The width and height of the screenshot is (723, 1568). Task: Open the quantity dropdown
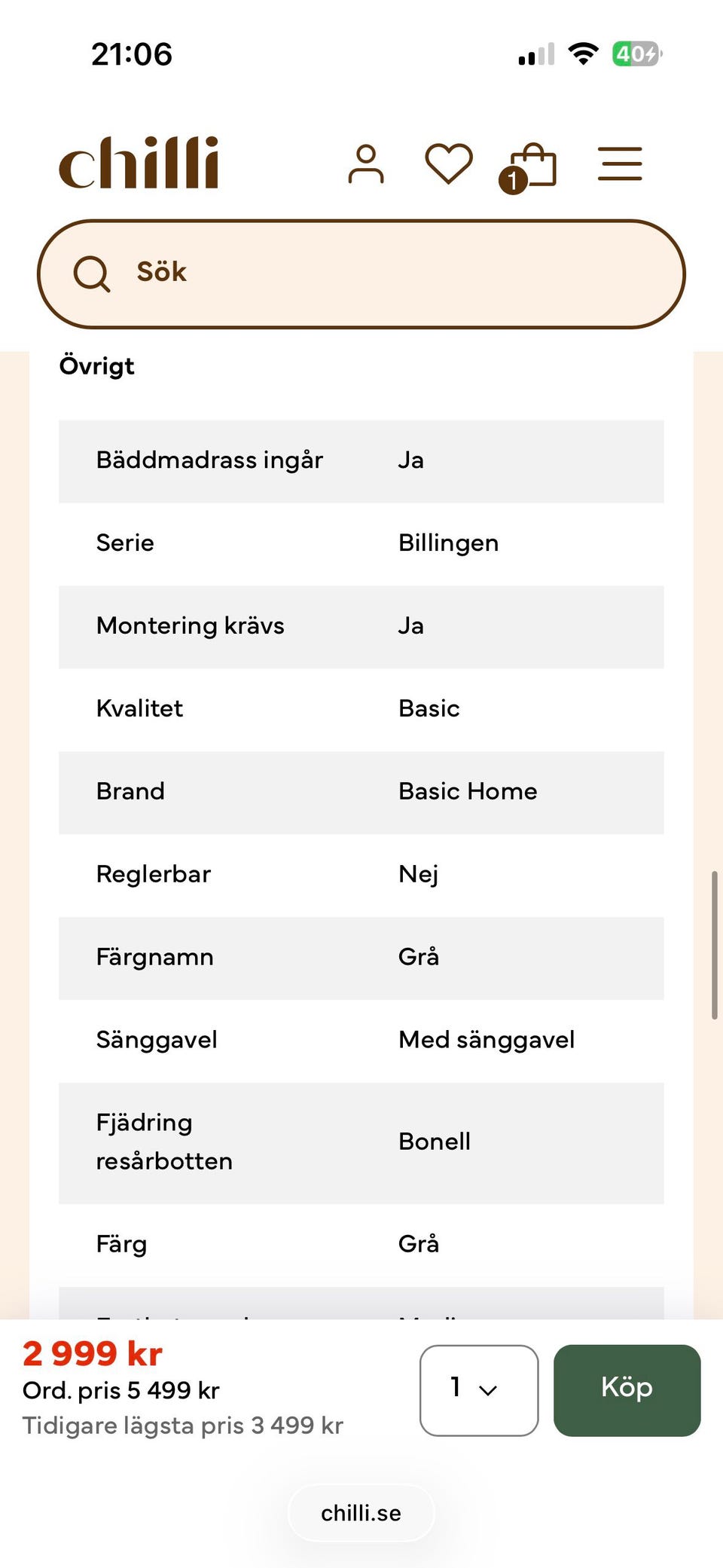478,1390
